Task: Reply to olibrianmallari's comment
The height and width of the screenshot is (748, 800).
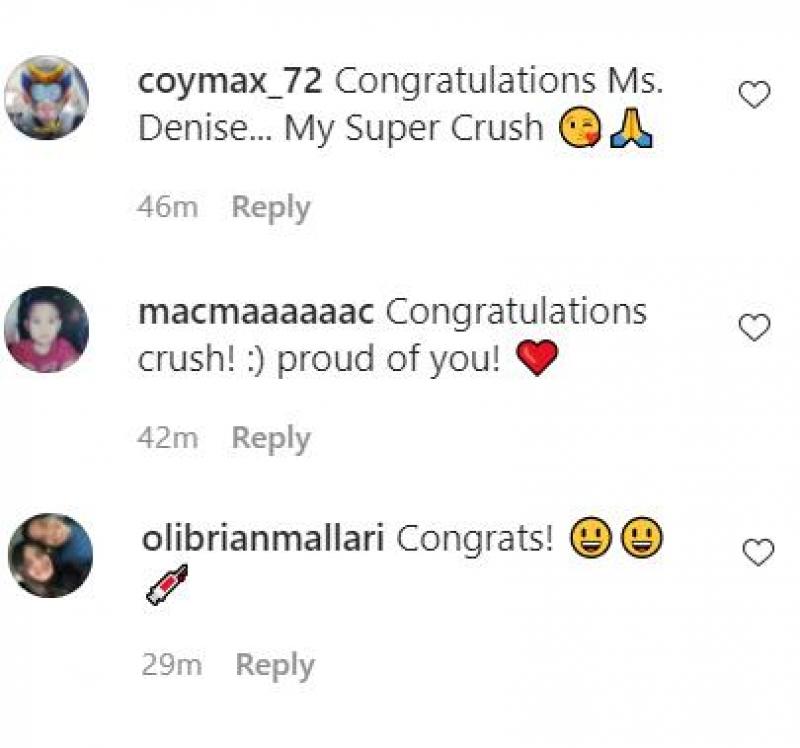Action: point(274,665)
